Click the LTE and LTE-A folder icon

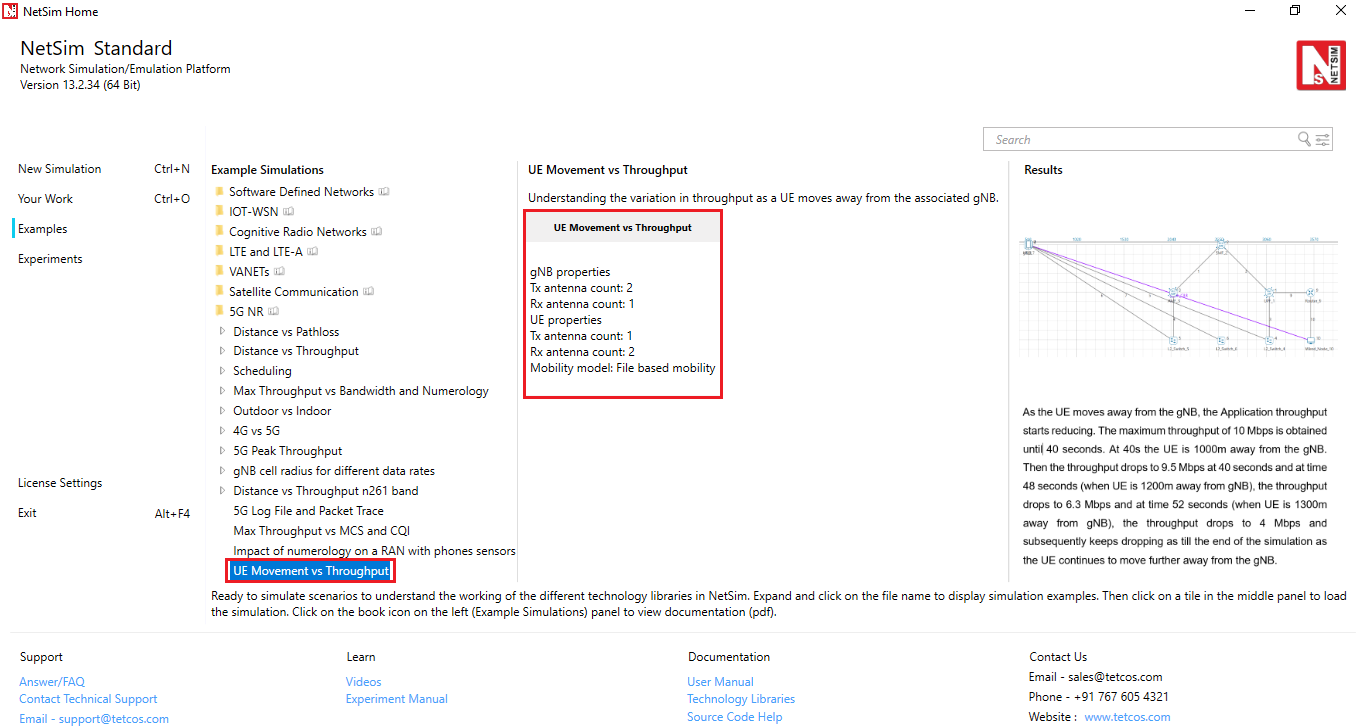coord(219,251)
